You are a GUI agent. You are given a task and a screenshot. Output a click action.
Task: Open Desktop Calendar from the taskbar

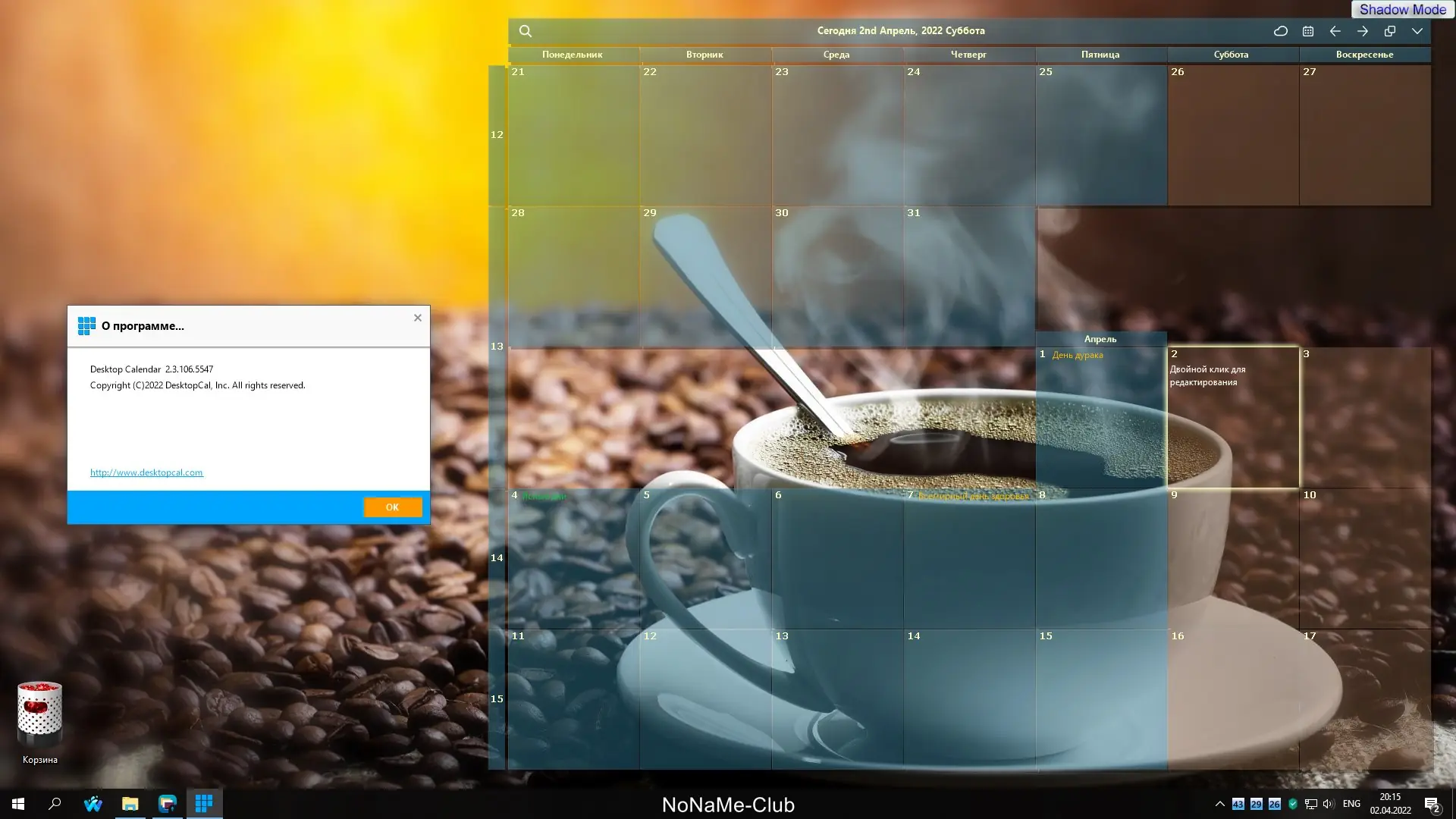(x=204, y=803)
